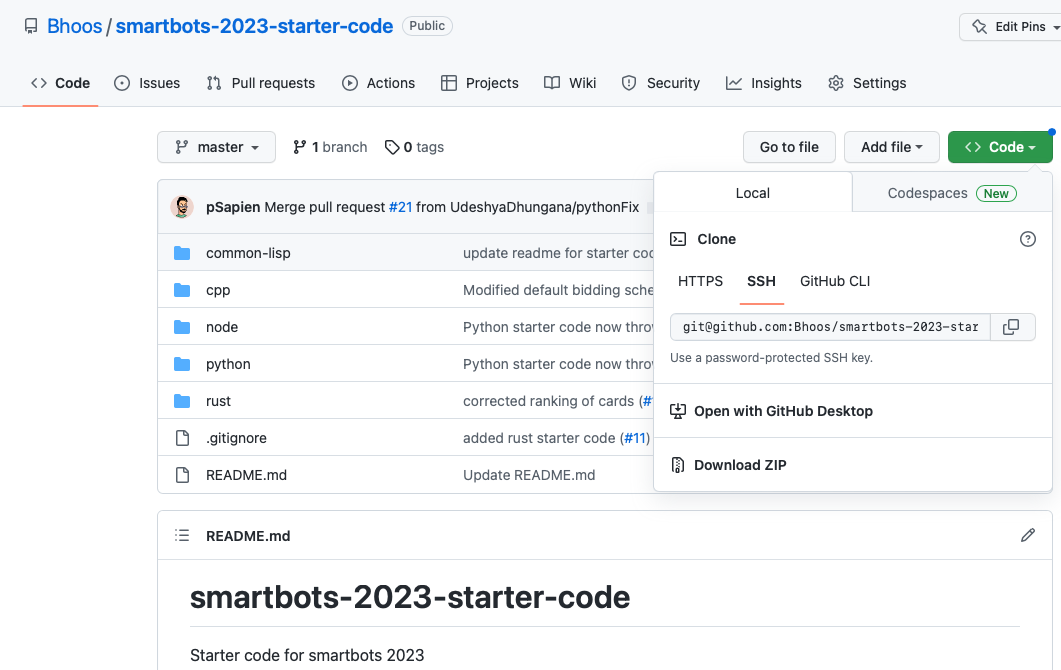1061x670 pixels.
Task: Click the SSH clone URL field
Action: pos(830,327)
